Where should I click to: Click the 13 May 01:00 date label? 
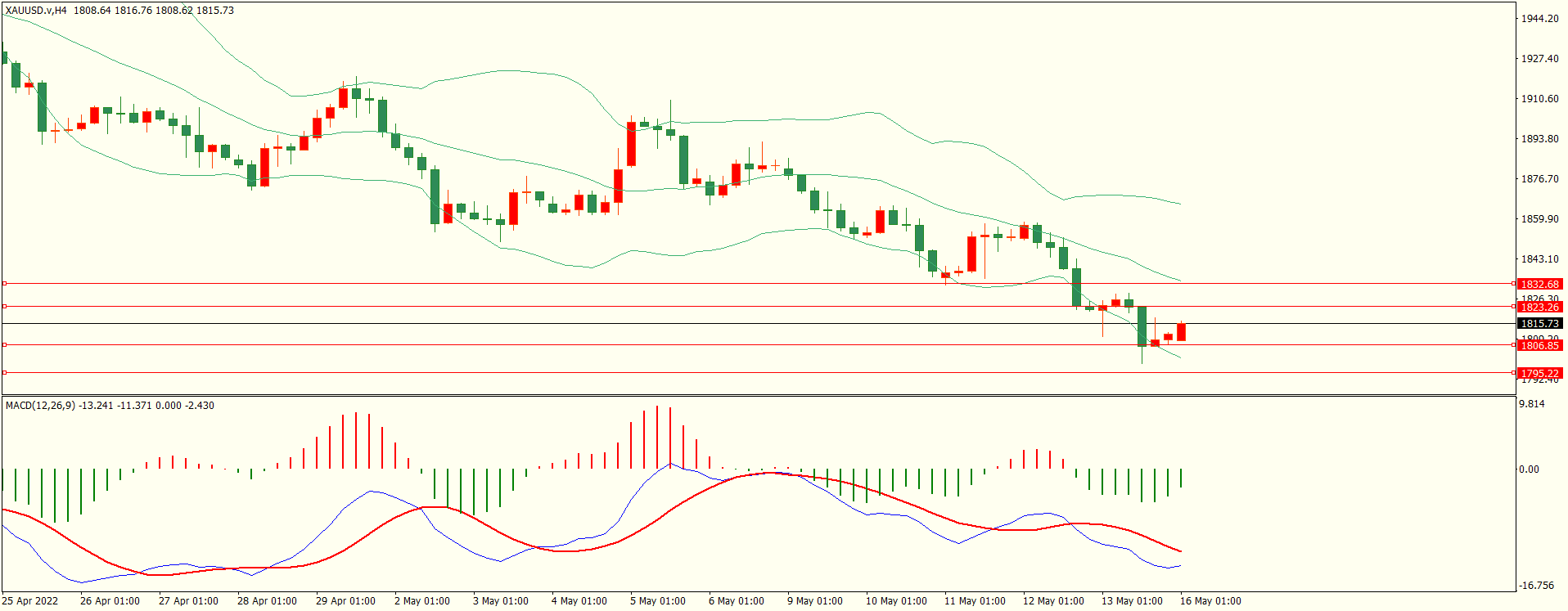(1132, 601)
